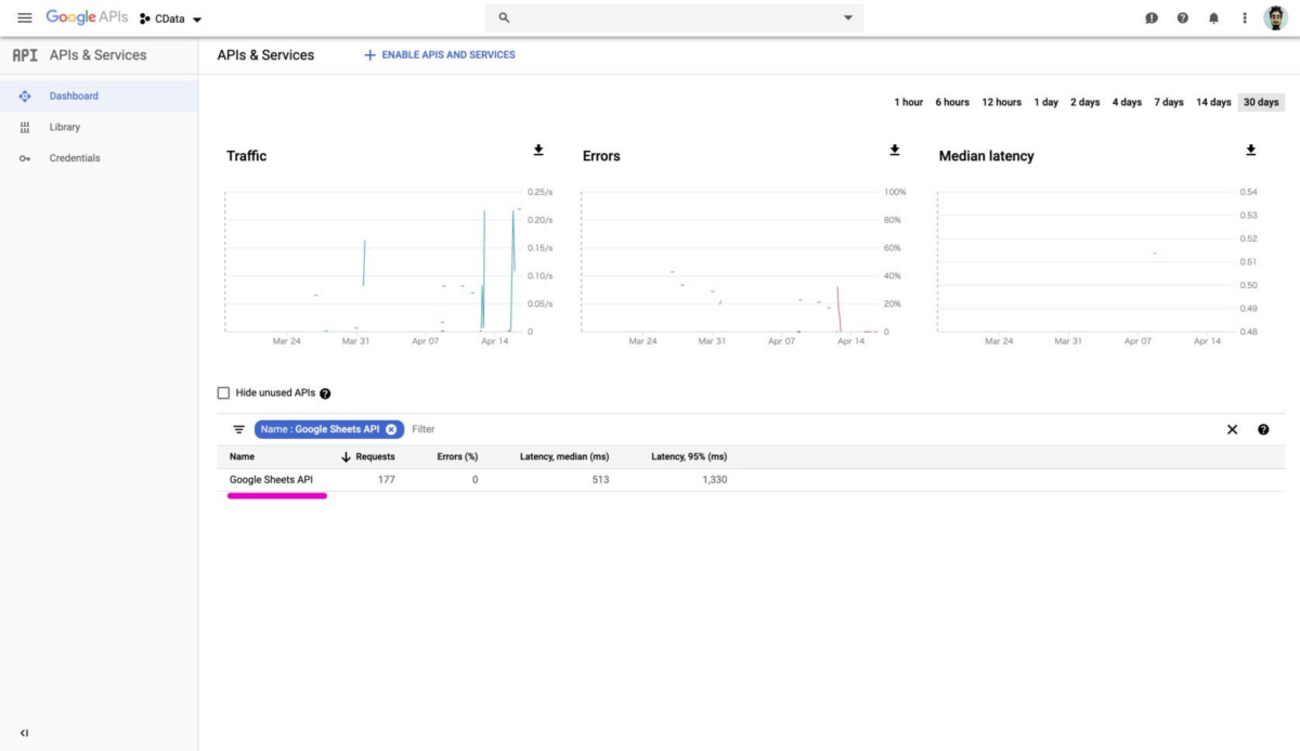The height and width of the screenshot is (751, 1300).
Task: Open the help question mark icon
Action: tap(1182, 18)
